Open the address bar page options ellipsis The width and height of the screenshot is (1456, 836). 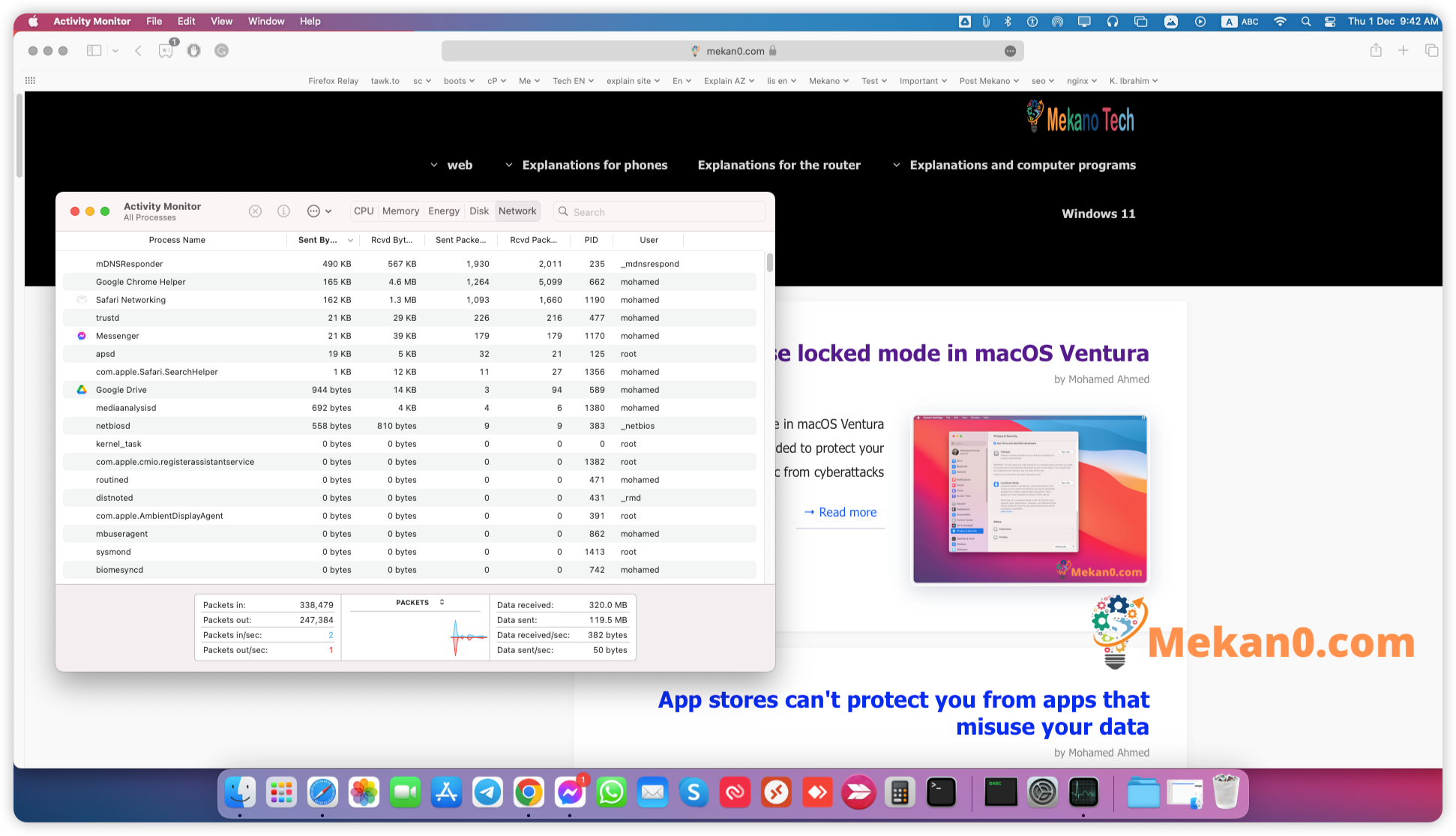[x=1010, y=51]
